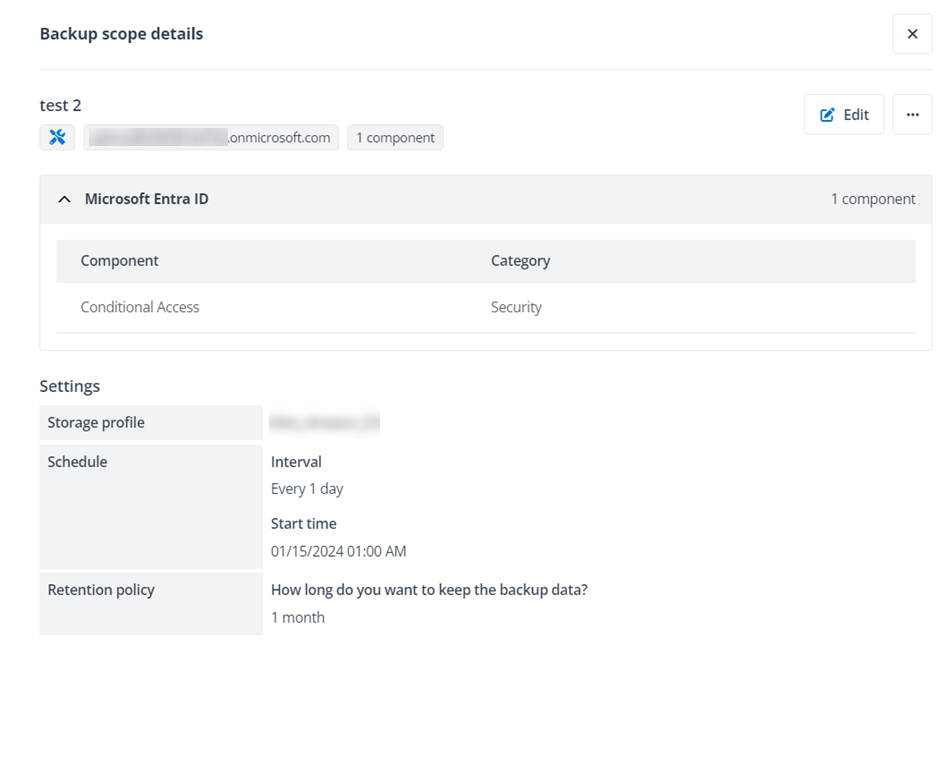Click the chevron next to Microsoft Entra ID
This screenshot has width=942, height=763.
(x=64, y=199)
